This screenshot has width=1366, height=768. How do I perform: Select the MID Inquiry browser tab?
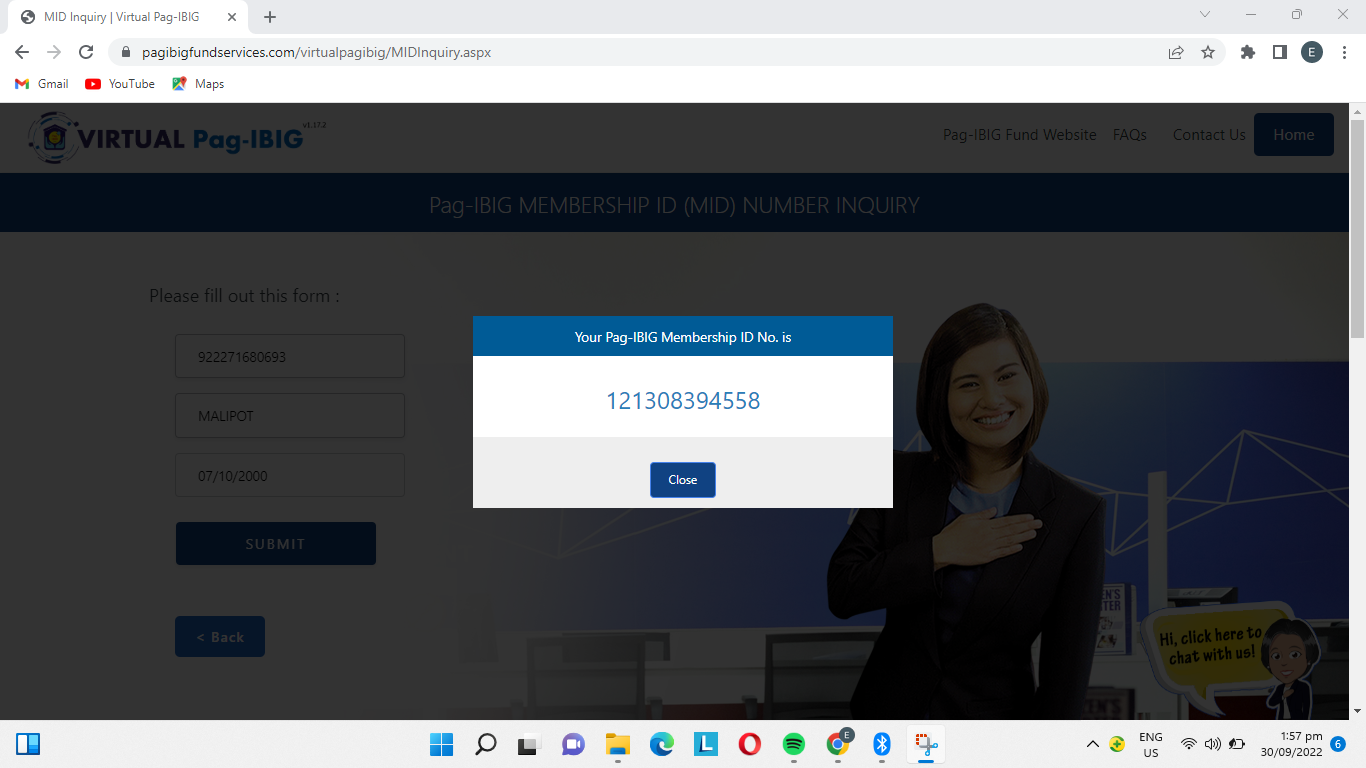[120, 17]
